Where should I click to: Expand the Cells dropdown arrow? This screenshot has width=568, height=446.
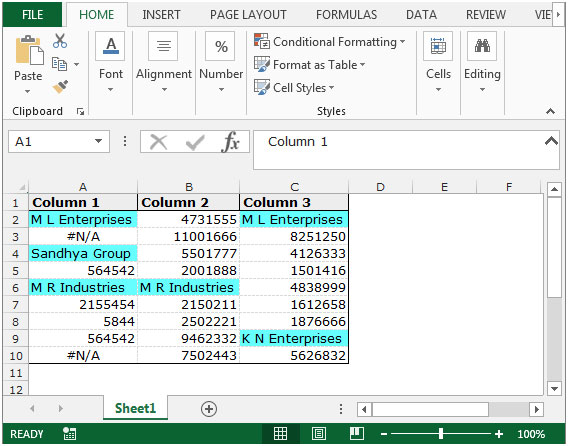(438, 89)
